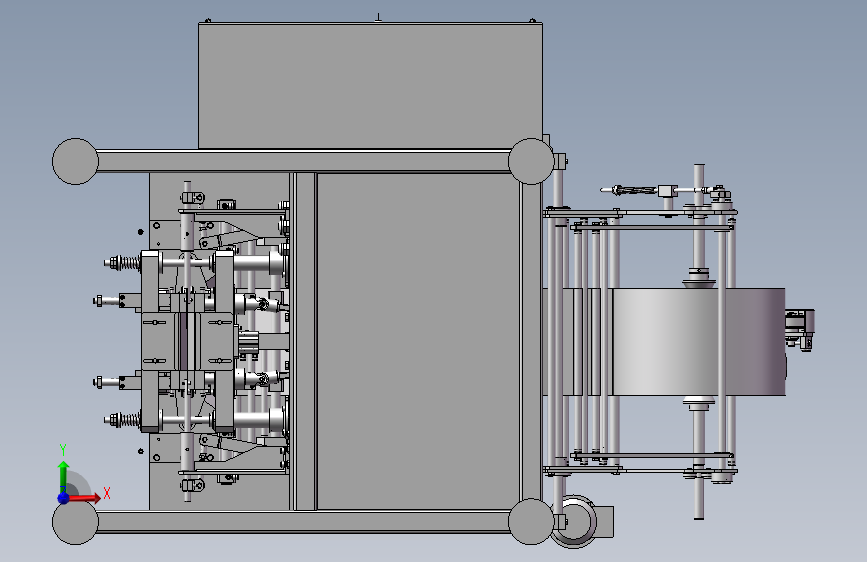This screenshot has width=867, height=562.
Task: Click the blue Z axis ball of triad
Action: click(x=64, y=498)
